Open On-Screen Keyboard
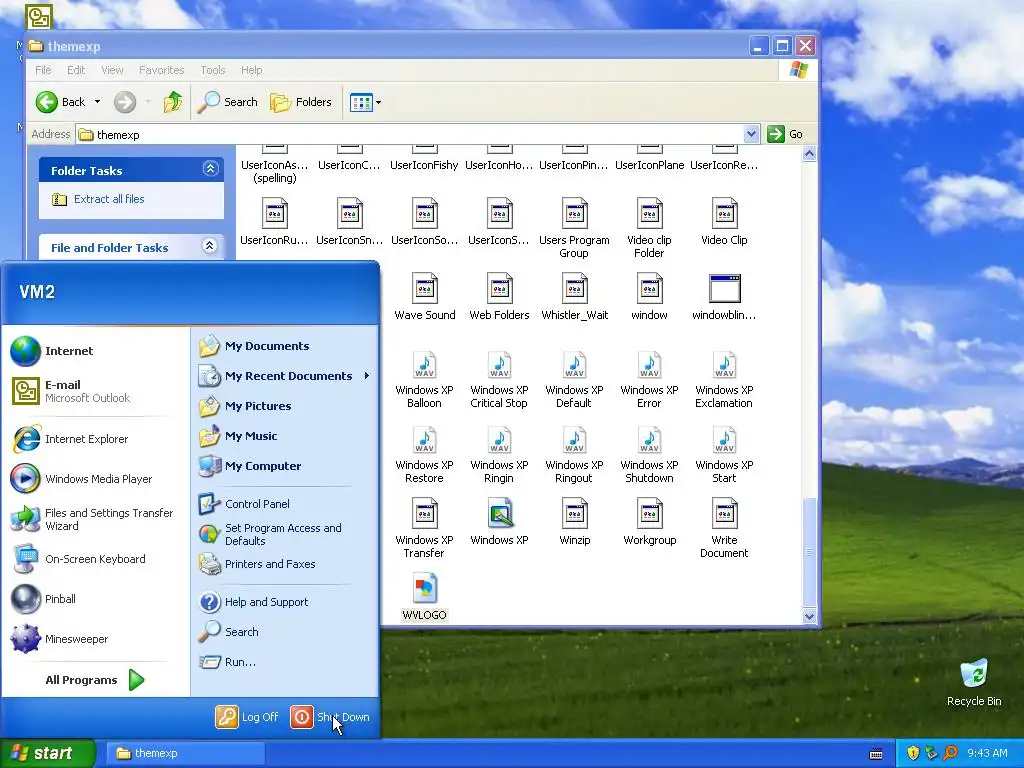The height and width of the screenshot is (768, 1024). point(95,559)
